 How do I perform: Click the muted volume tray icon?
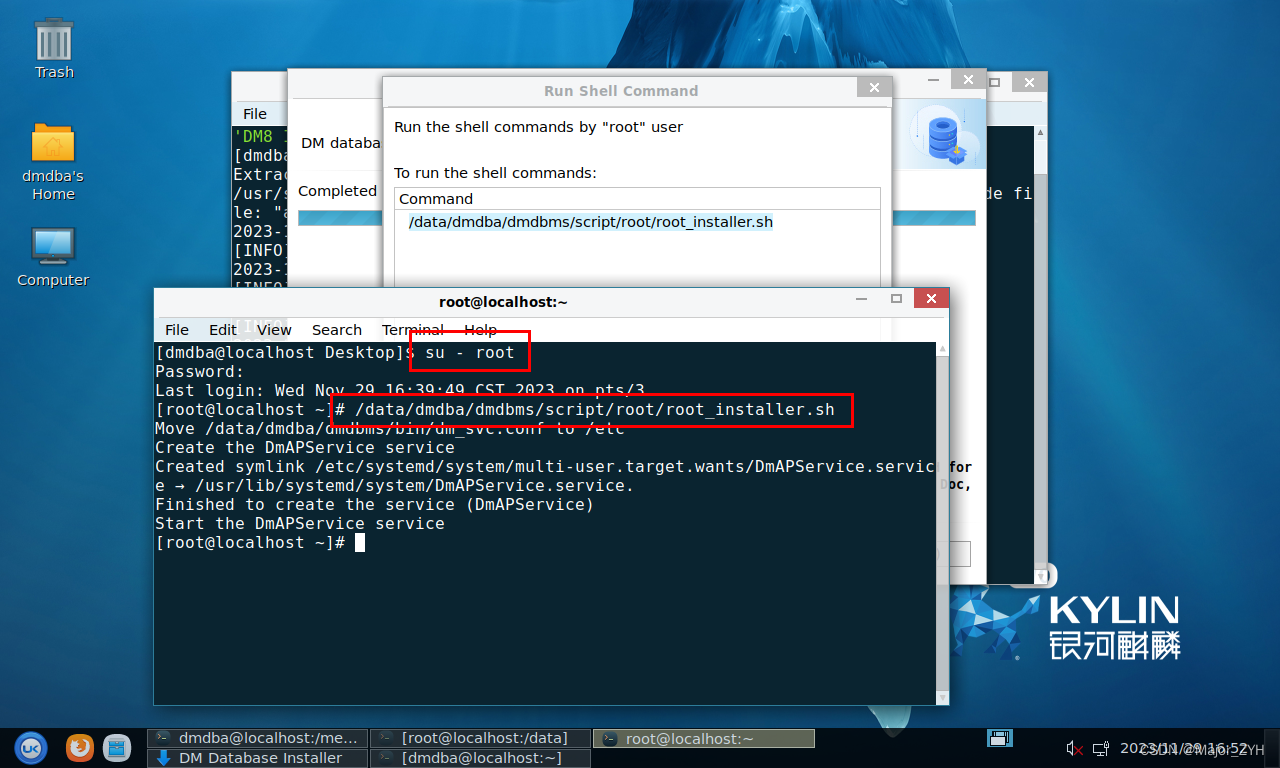1075,748
